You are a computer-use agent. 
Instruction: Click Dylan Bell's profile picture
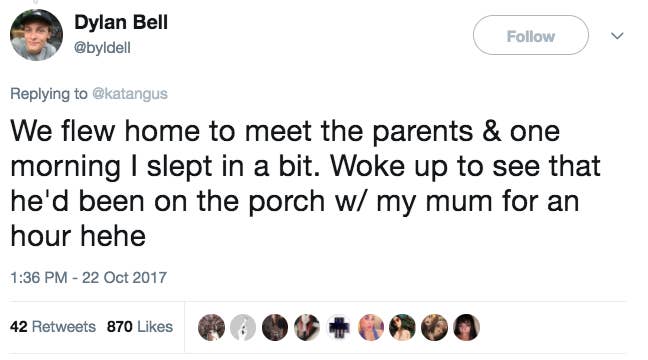(36, 35)
